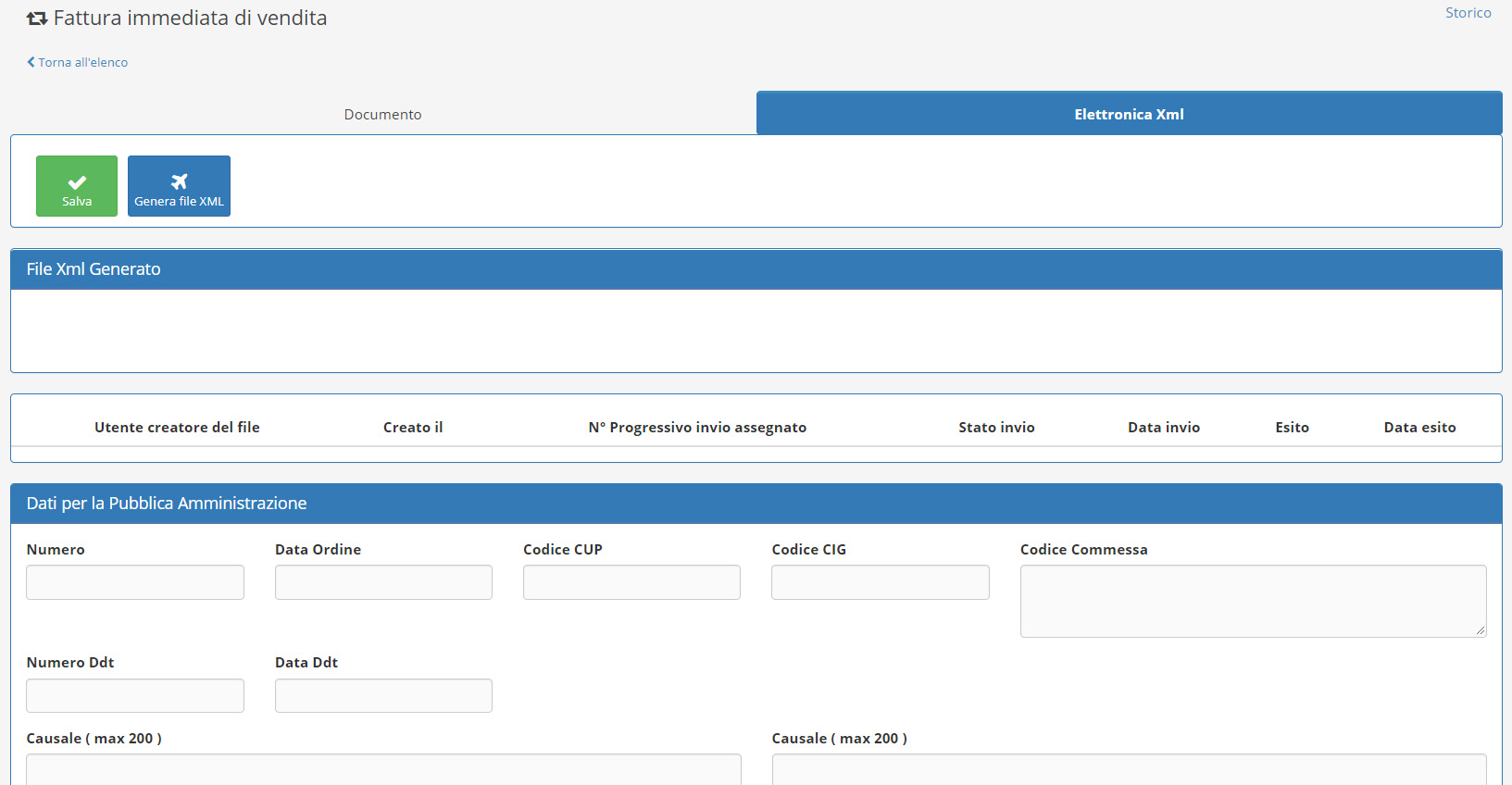Select the Codice CUP text box

(631, 582)
